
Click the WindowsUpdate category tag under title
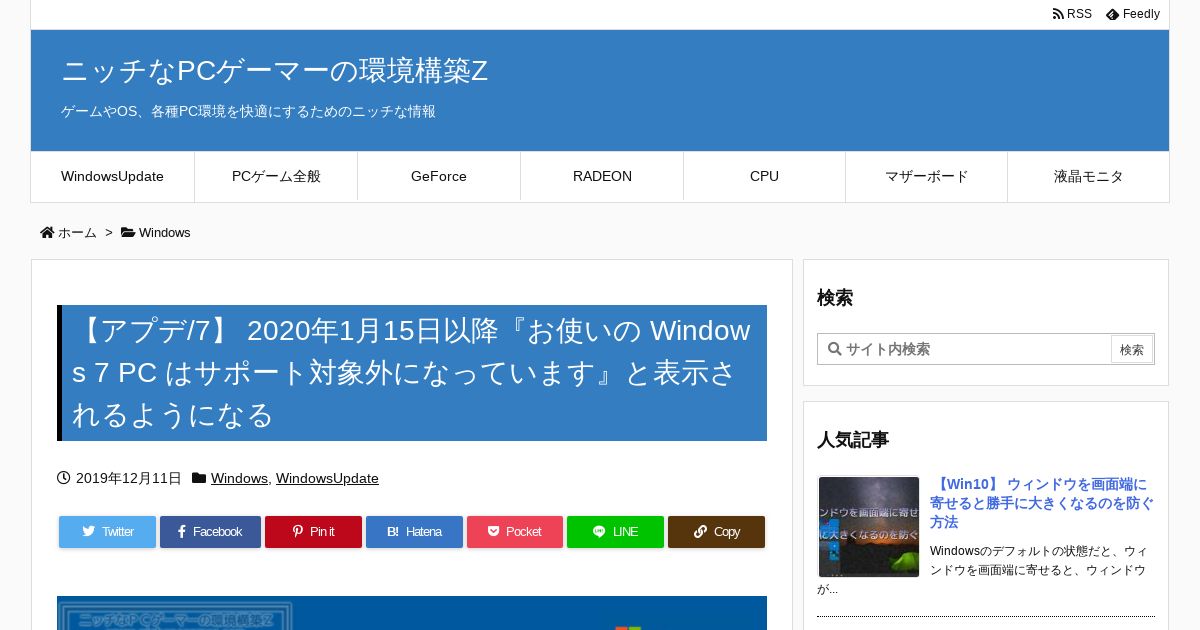pos(327,478)
